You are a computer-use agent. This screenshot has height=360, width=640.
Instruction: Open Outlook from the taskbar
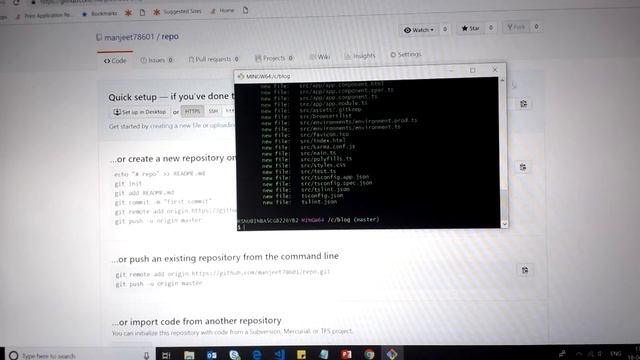click(x=211, y=355)
